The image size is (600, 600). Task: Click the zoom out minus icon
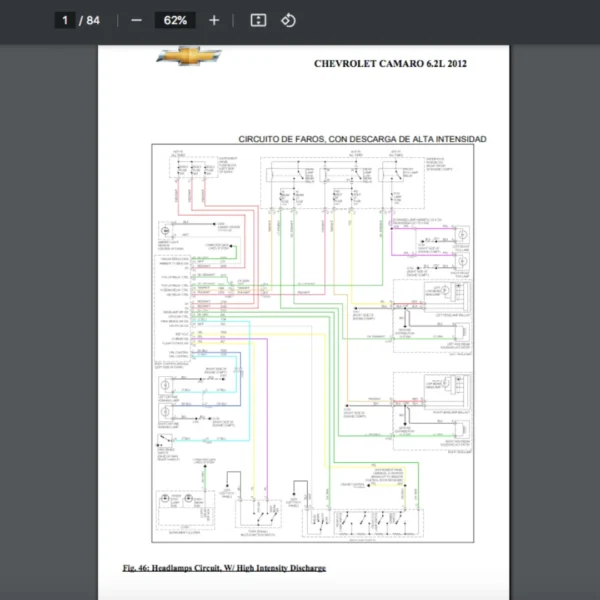(x=136, y=20)
